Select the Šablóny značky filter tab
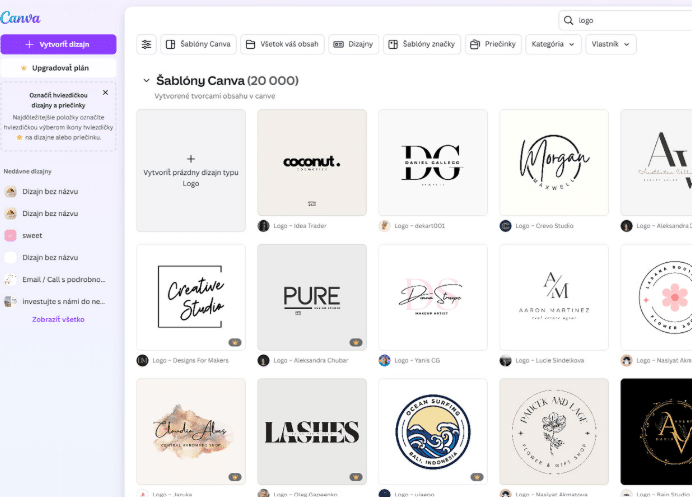Screen dimensions: 692x497 tap(422, 44)
